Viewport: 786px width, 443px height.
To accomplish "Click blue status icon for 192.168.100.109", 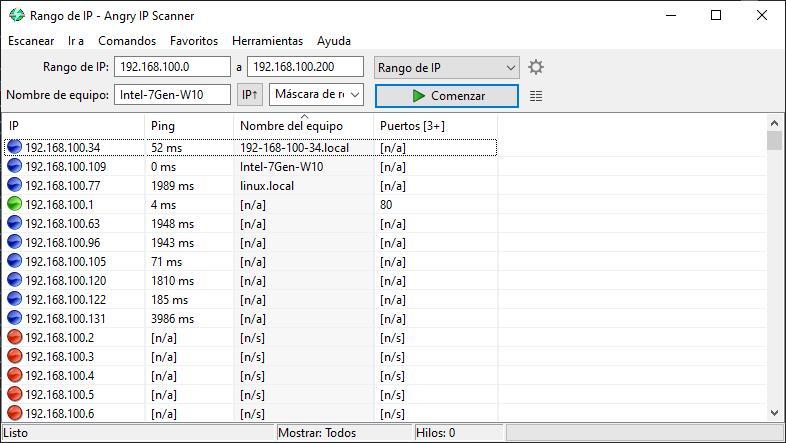I will (x=15, y=166).
